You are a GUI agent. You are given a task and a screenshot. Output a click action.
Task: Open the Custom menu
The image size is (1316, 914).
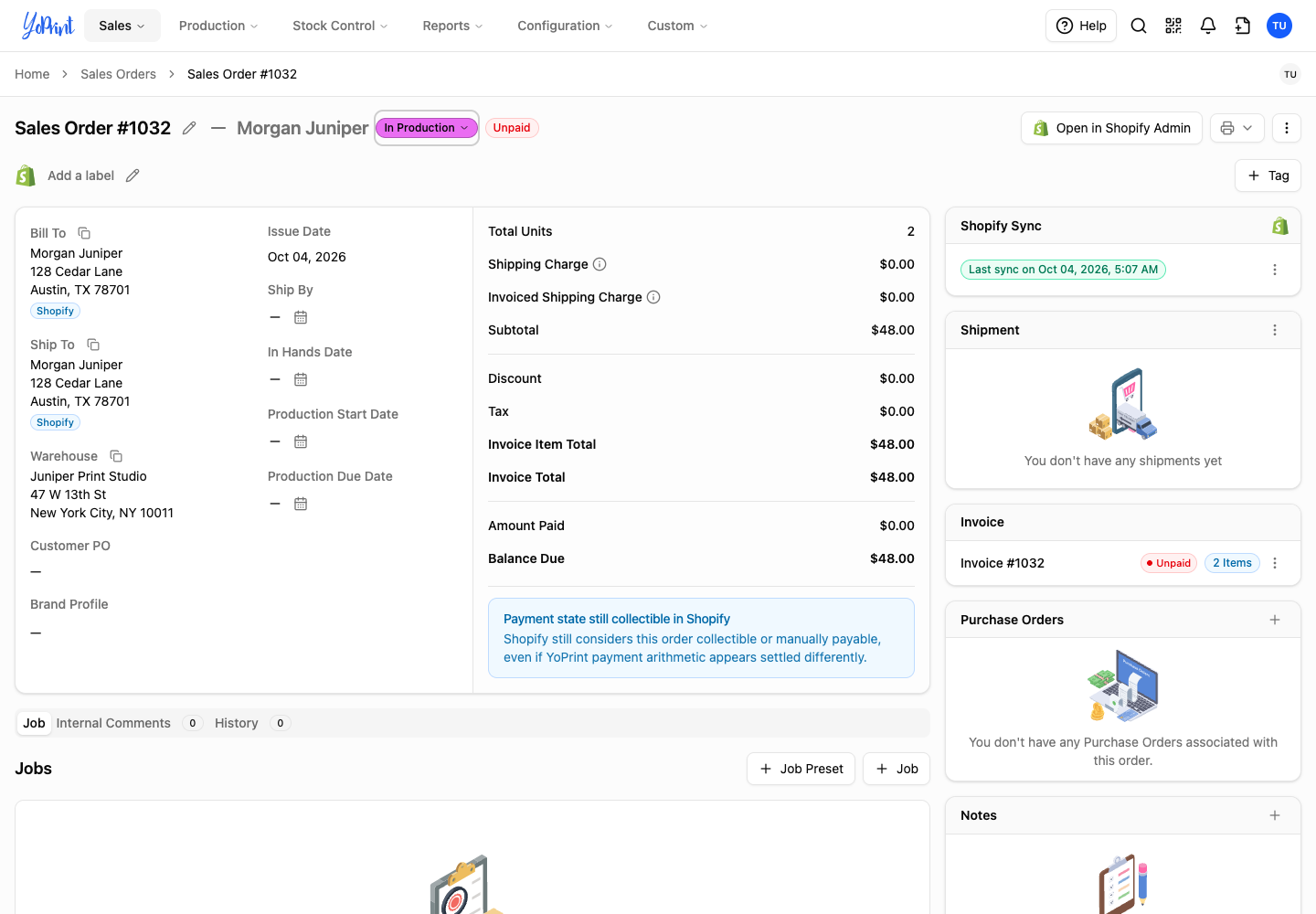[677, 26]
